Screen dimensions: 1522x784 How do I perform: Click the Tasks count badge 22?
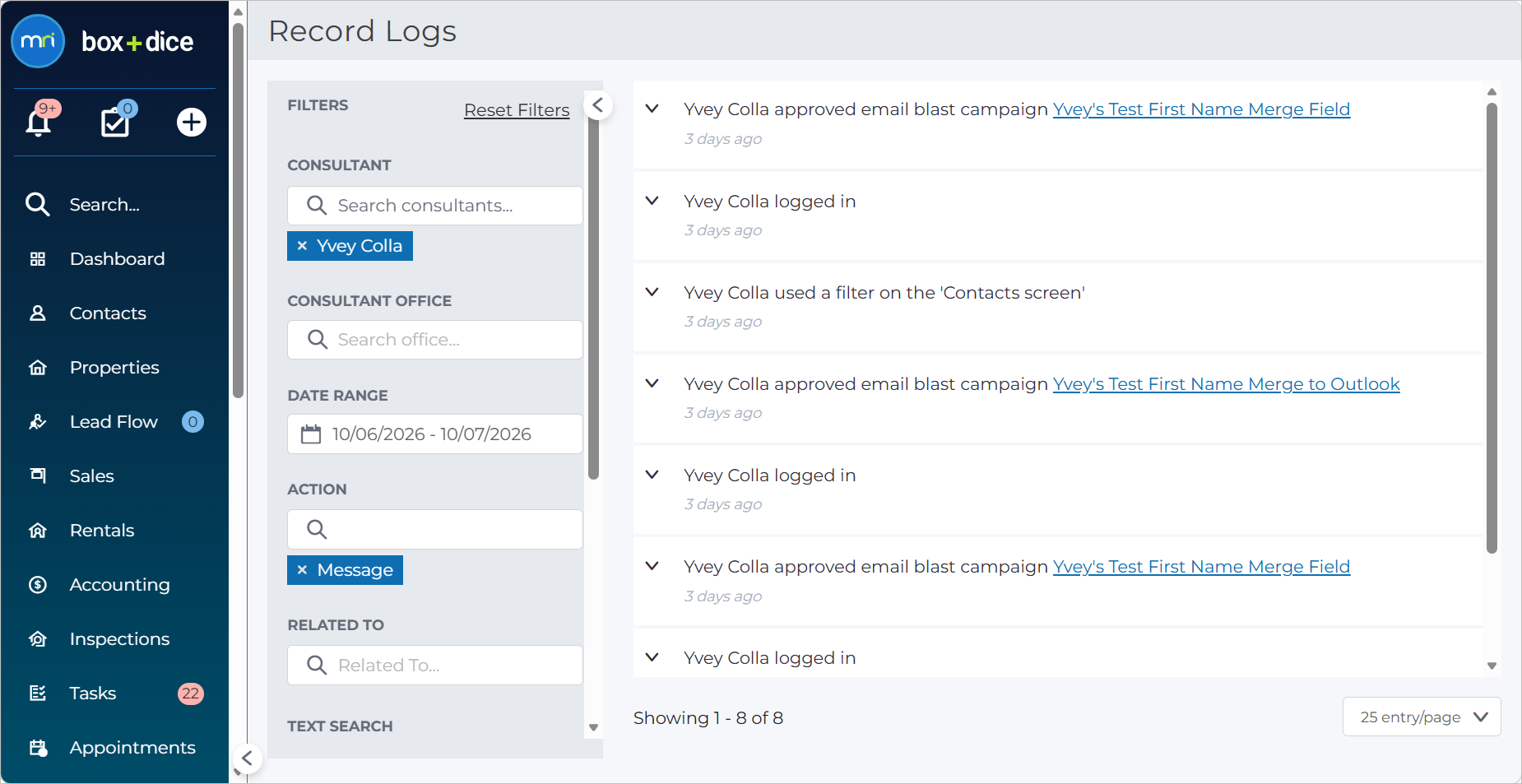click(191, 694)
